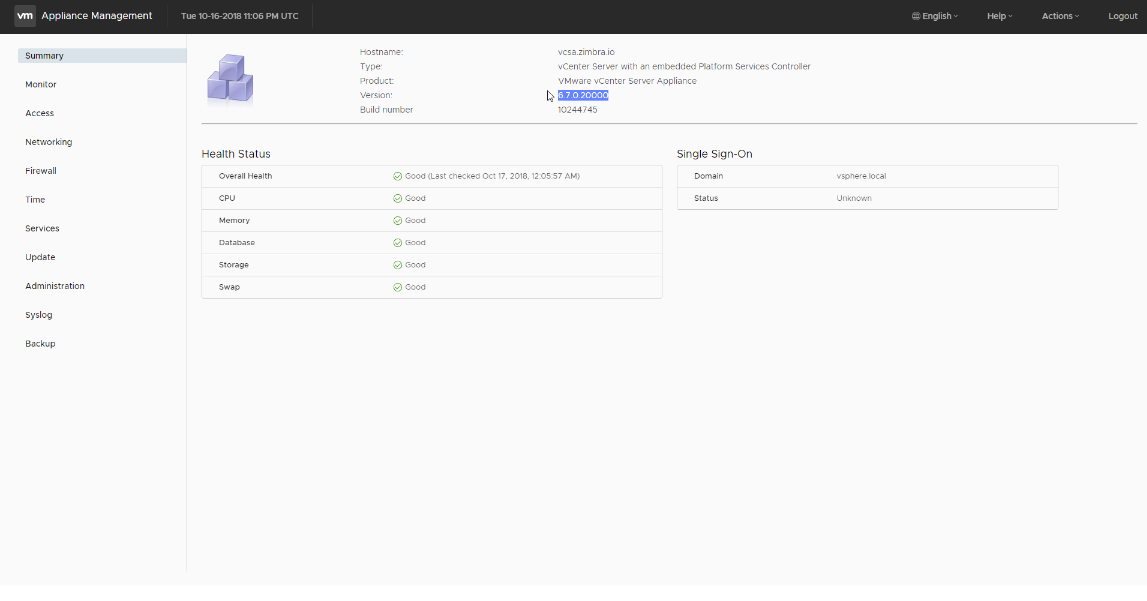1147x601 pixels.
Task: Go to the Access page
Action: pyautogui.click(x=40, y=113)
